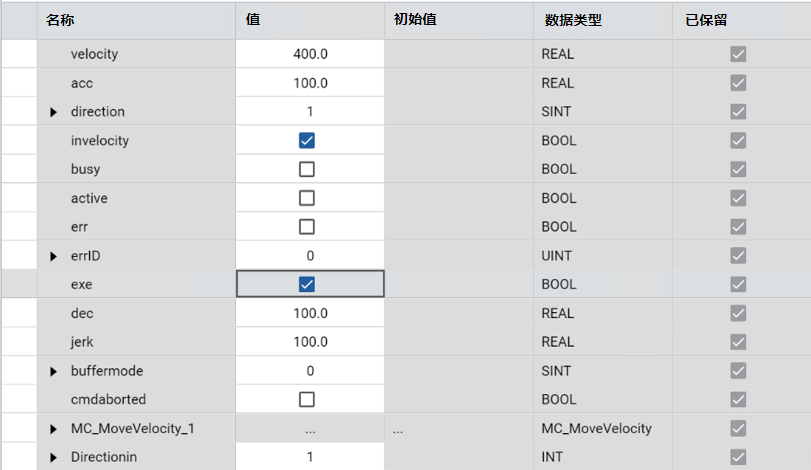
Task: Click the 数据类型 column header
Action: coord(573,20)
